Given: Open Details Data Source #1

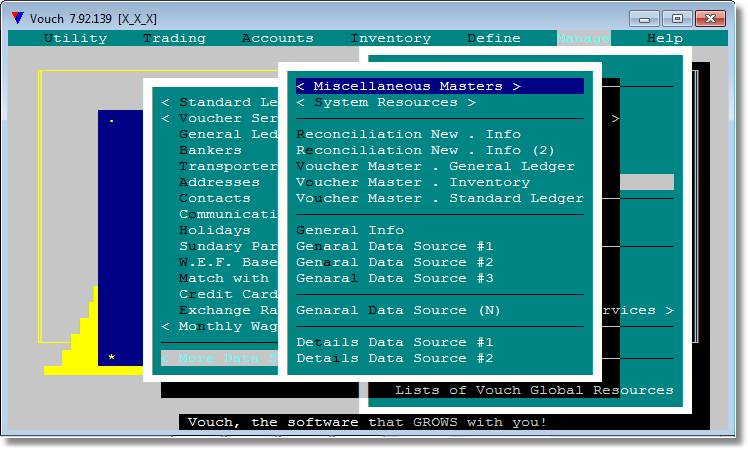Looking at the screenshot, I should 395,342.
